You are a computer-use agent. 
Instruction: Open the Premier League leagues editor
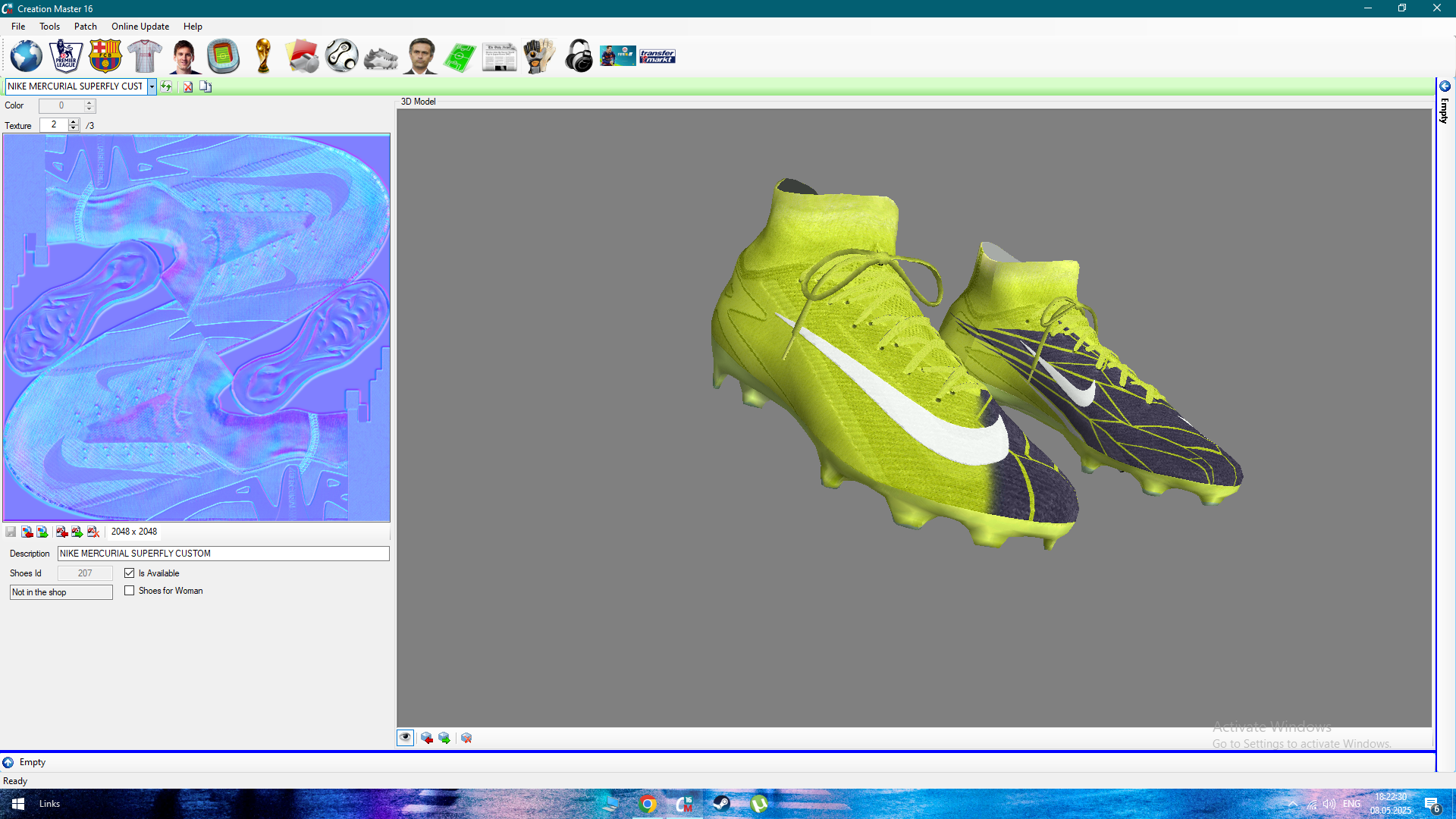[65, 56]
